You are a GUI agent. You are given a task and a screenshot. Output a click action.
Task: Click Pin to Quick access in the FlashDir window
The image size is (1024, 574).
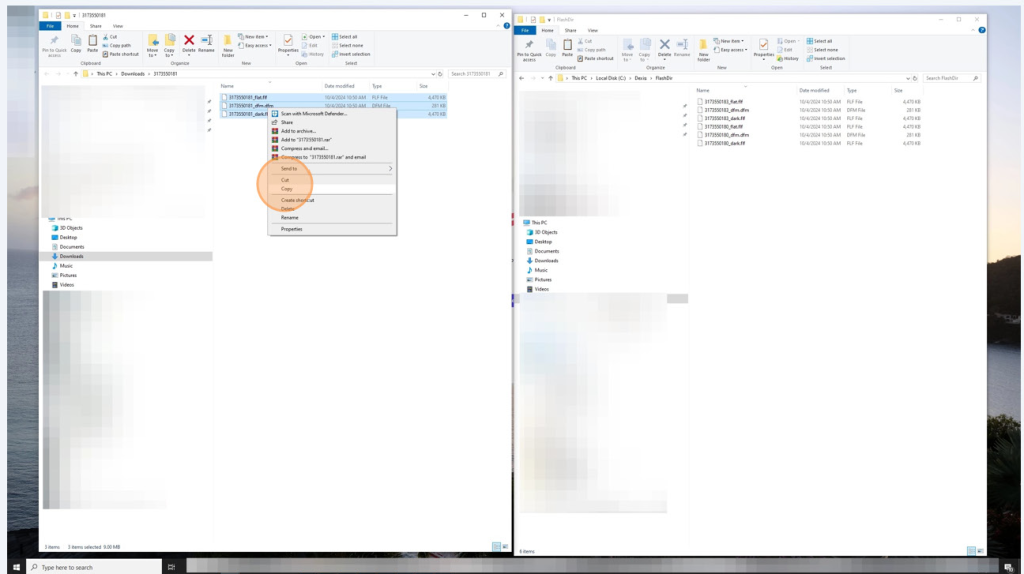pyautogui.click(x=529, y=48)
